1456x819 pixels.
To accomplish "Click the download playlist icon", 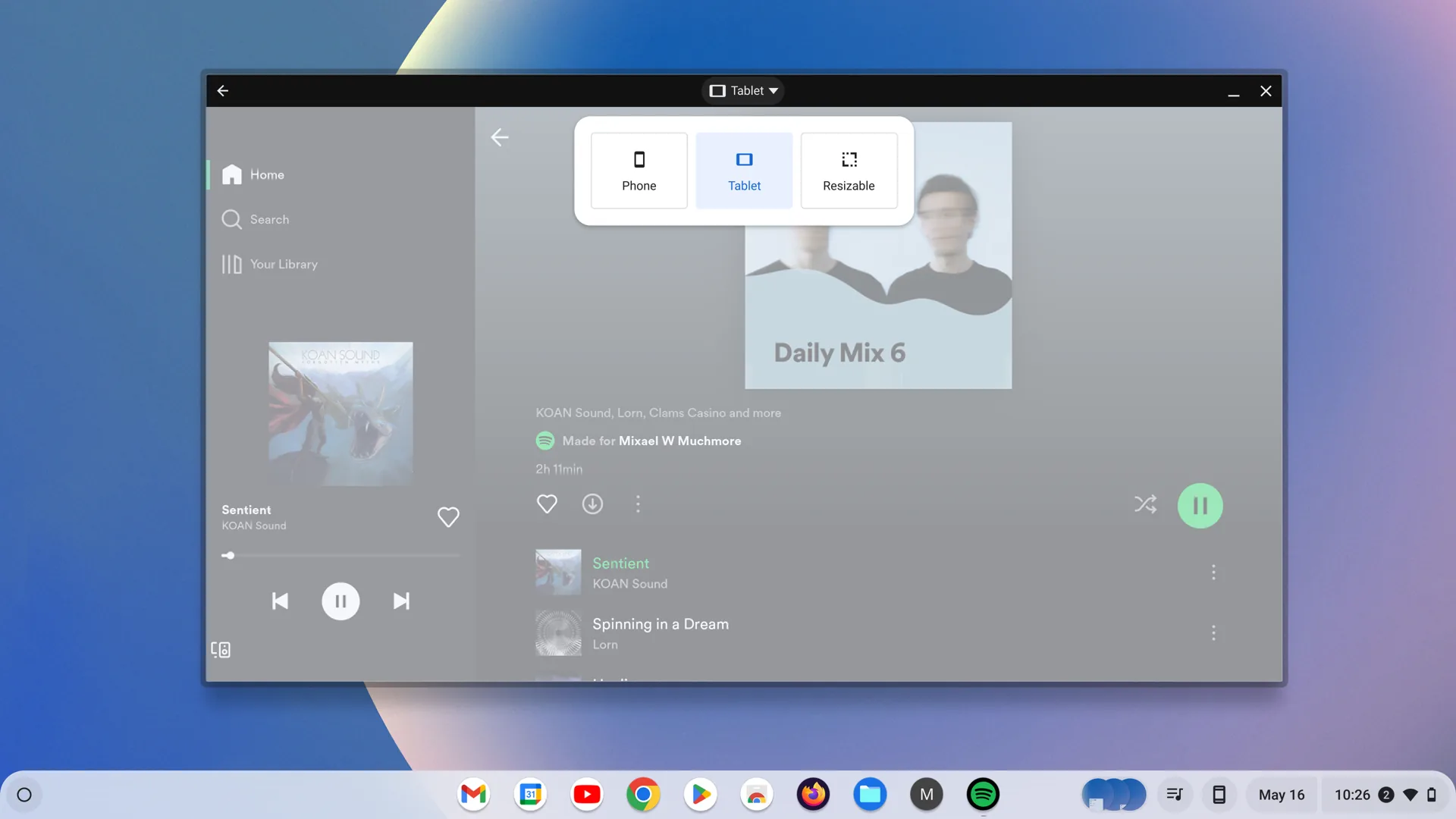I will pos(592,504).
